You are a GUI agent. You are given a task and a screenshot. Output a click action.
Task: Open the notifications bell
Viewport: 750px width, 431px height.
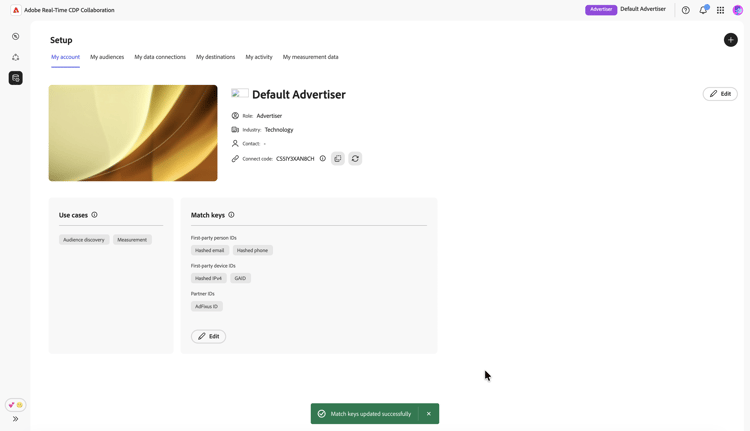703,10
